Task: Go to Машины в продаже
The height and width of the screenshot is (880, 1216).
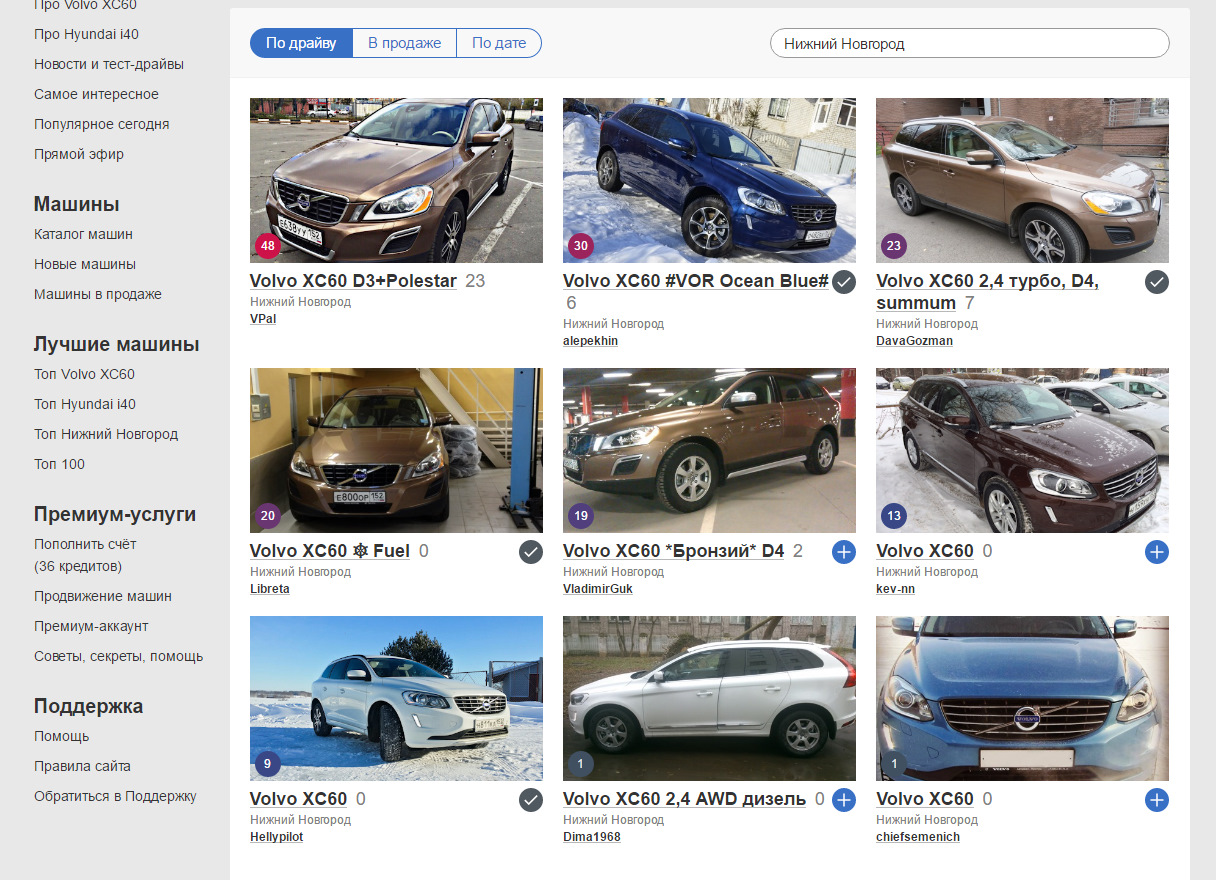Action: (x=98, y=294)
